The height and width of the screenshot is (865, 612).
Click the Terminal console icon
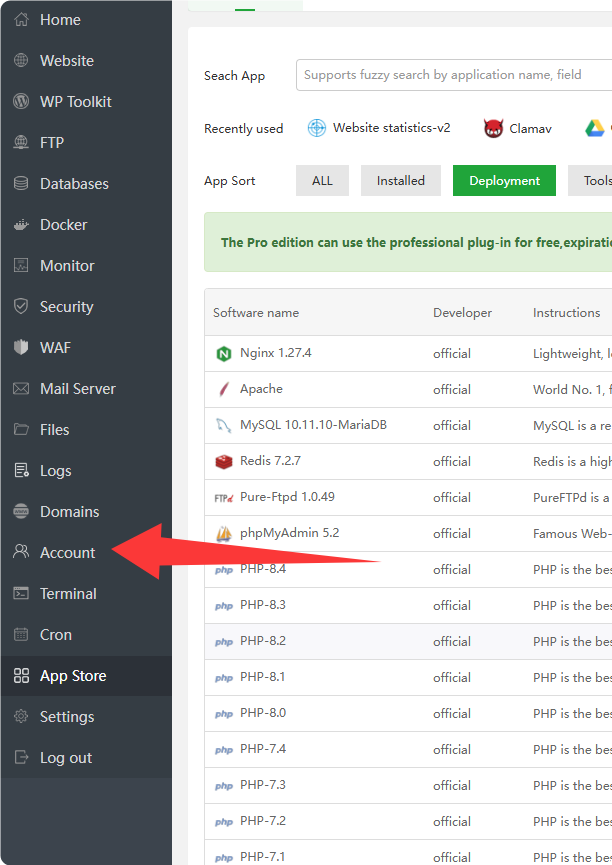pos(21,594)
